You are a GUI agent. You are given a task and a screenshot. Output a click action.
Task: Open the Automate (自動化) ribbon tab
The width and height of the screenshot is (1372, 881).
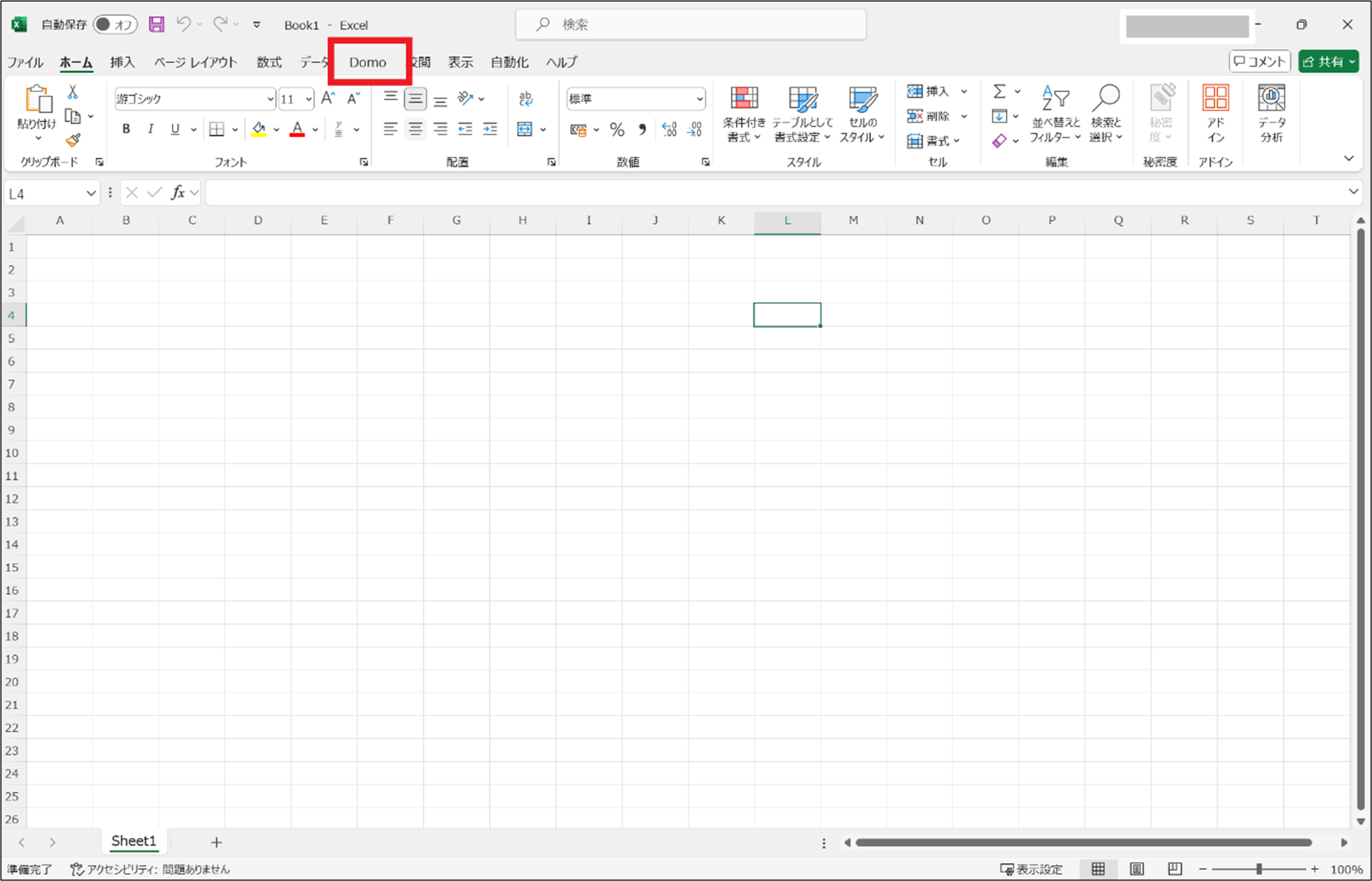click(x=509, y=62)
